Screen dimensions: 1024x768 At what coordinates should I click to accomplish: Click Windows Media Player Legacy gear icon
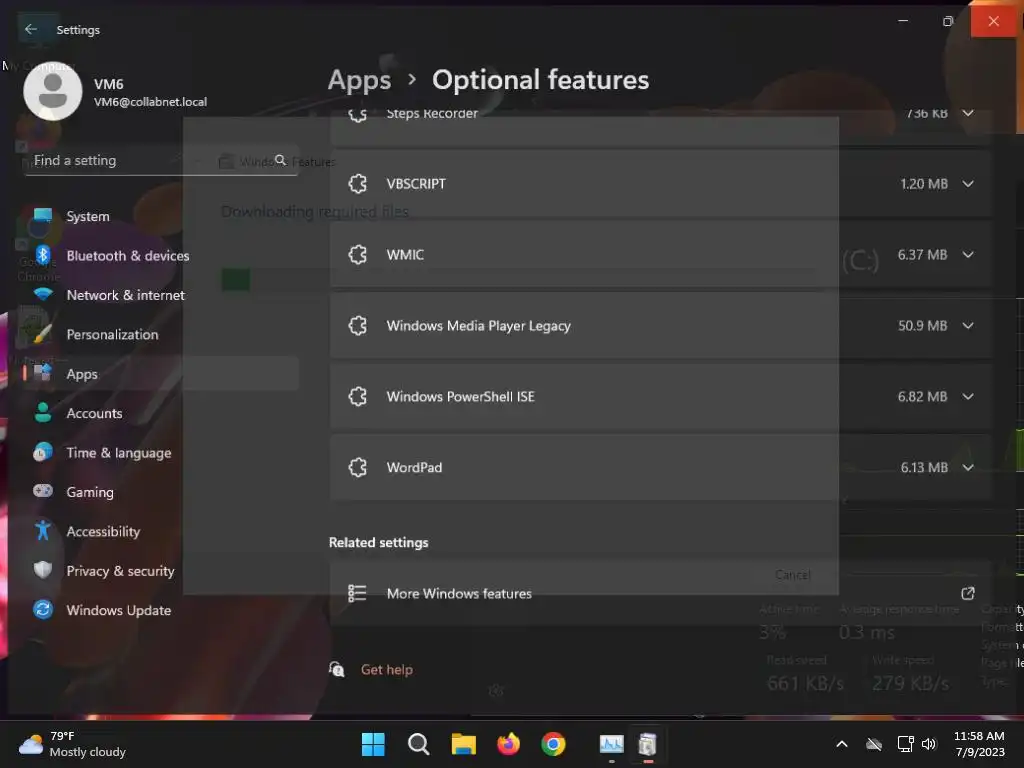point(358,326)
